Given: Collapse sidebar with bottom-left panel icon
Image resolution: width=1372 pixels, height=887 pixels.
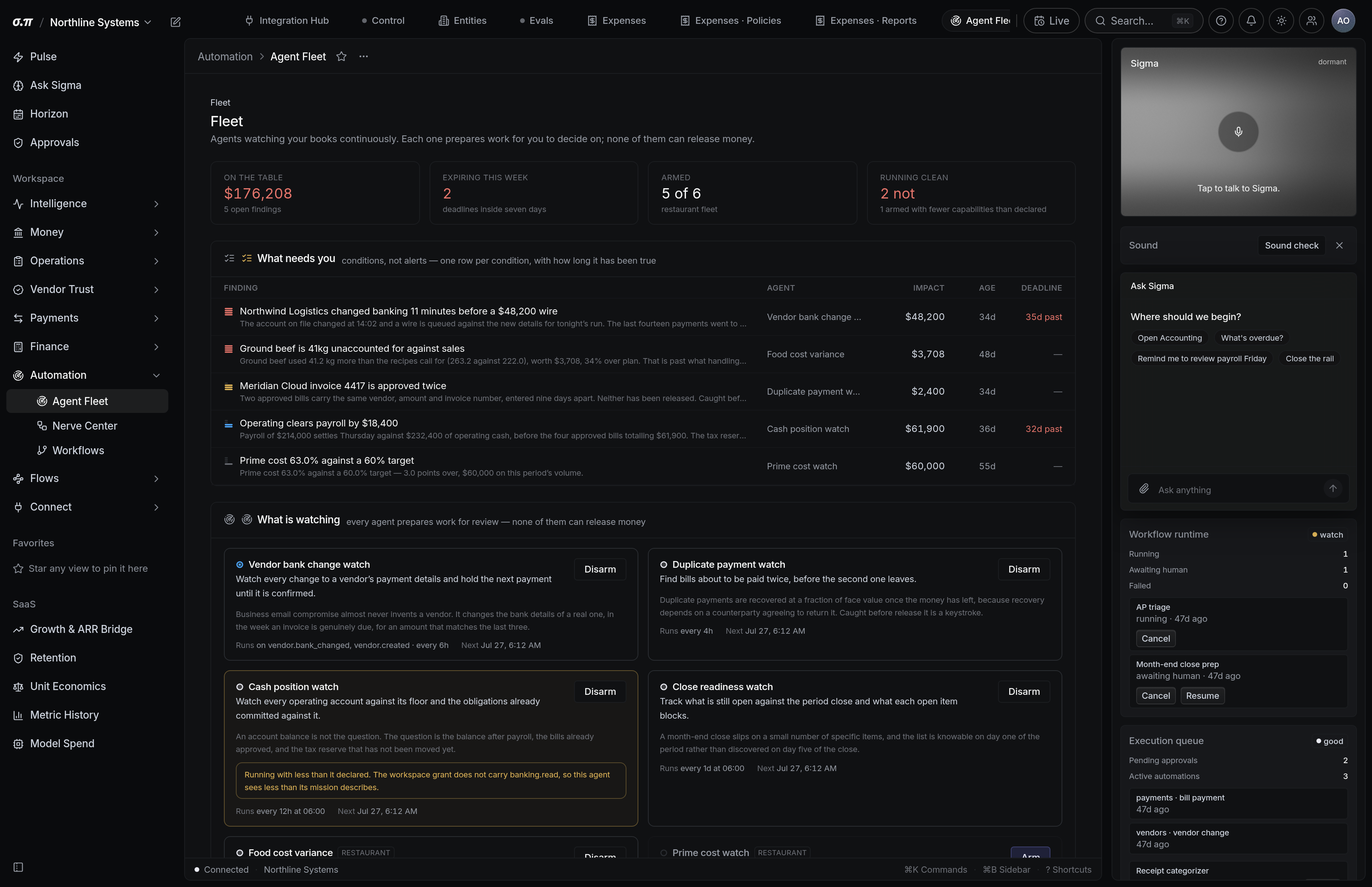Looking at the screenshot, I should click(x=18, y=867).
